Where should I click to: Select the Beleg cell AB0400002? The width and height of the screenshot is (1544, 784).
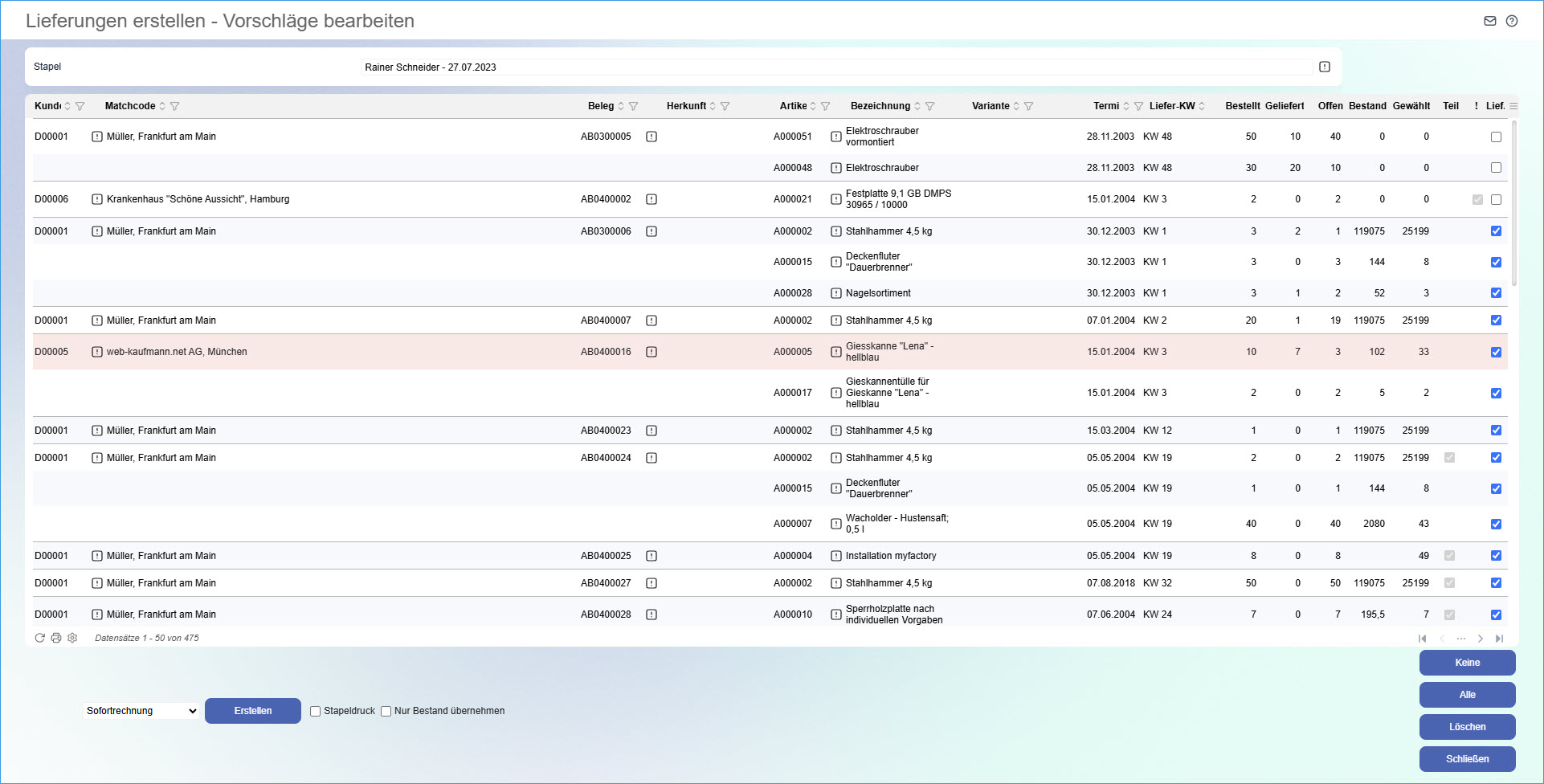point(606,199)
